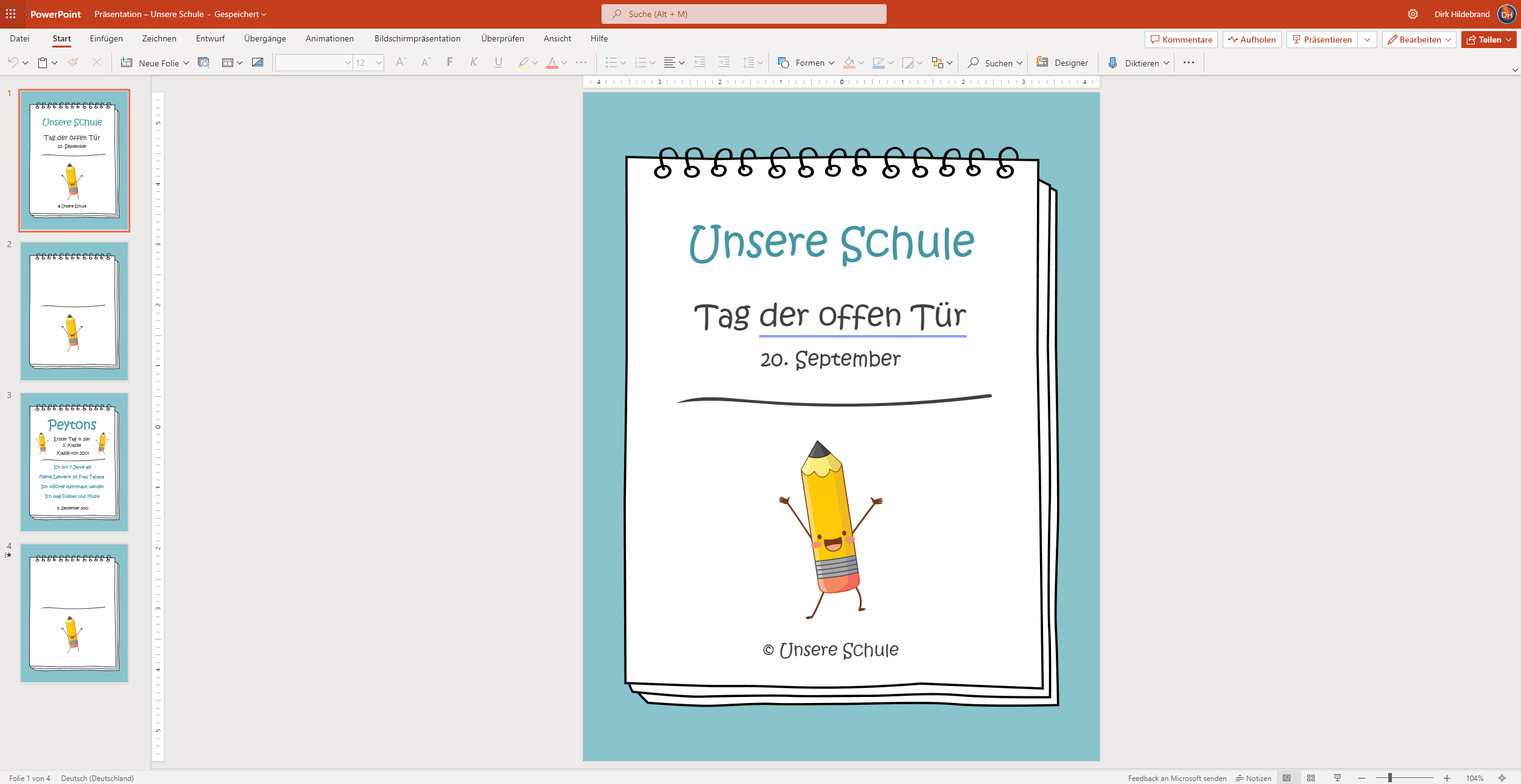Open the font size dropdown
Viewport: 1521px width, 784px height.
click(379, 63)
